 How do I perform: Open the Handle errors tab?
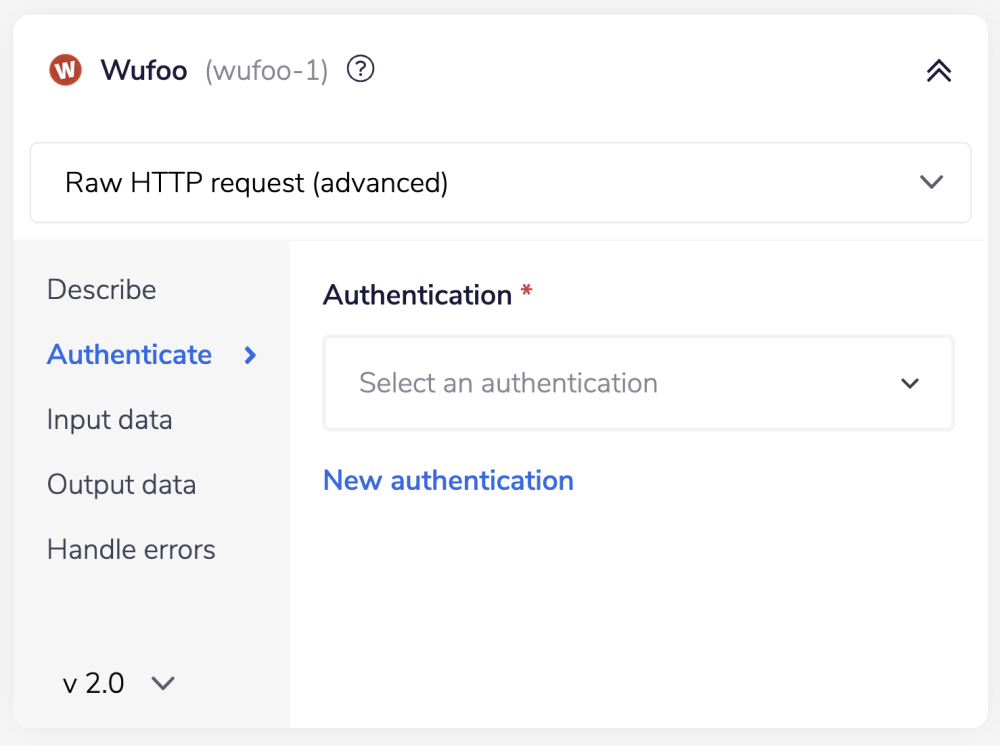[x=131, y=549]
